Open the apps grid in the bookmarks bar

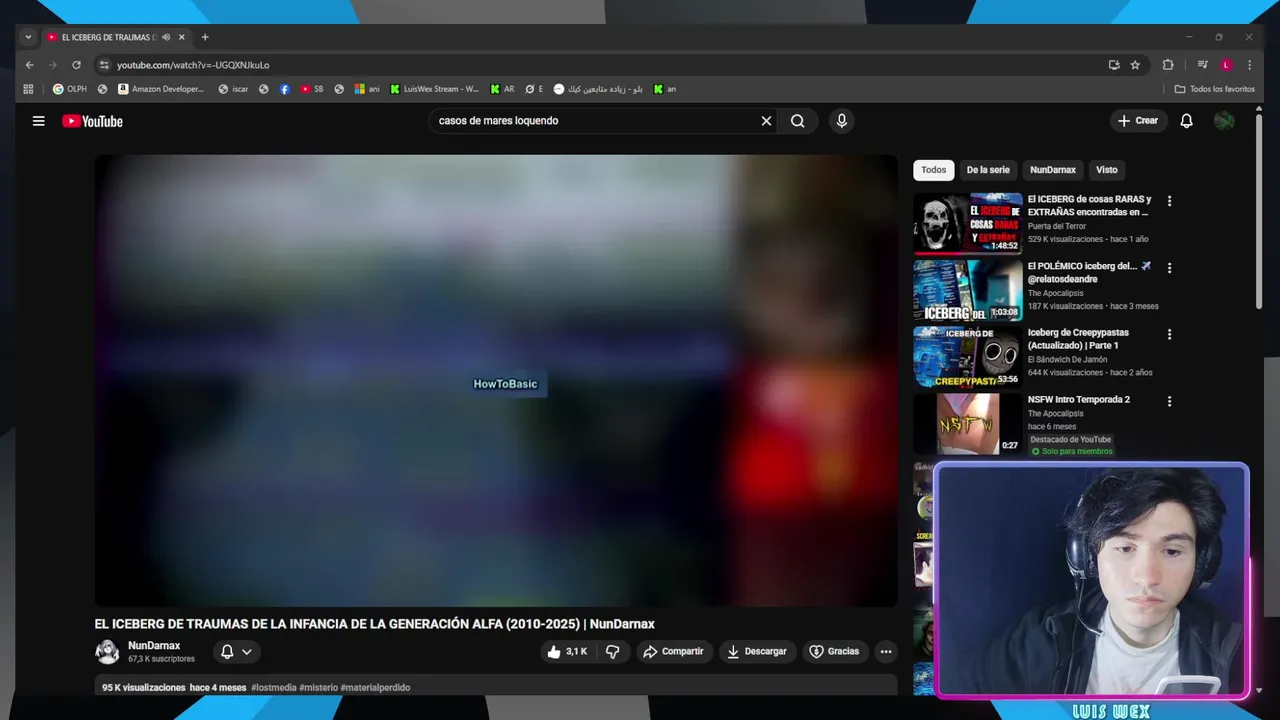[x=28, y=89]
